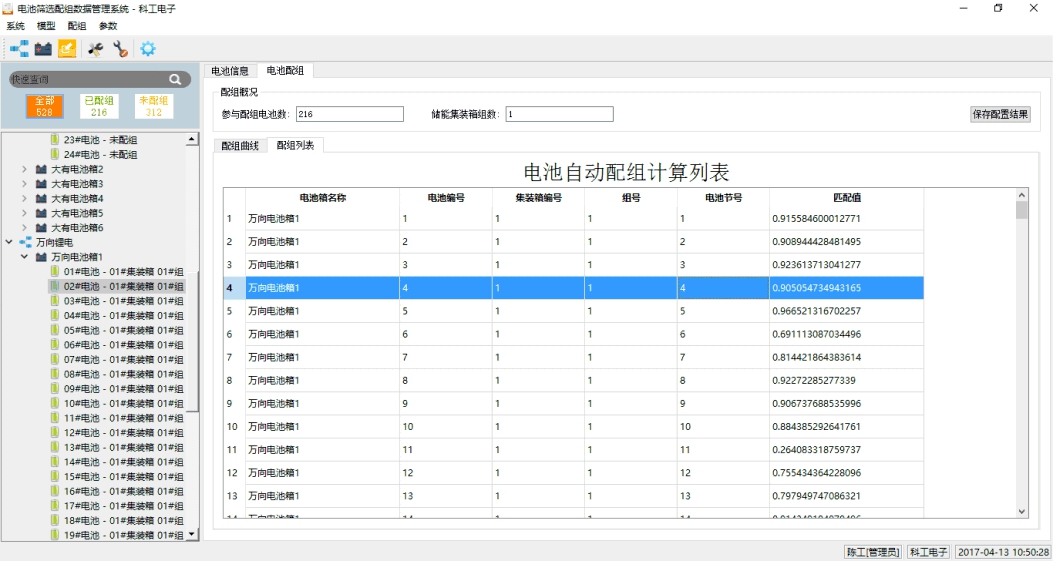Click the battery icon of 15#电池 row

click(x=55, y=476)
